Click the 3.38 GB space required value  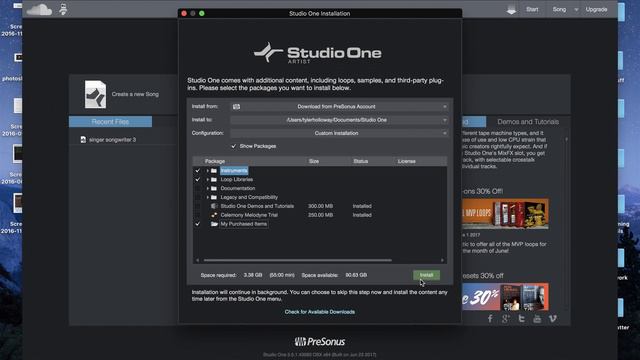tap(253, 275)
